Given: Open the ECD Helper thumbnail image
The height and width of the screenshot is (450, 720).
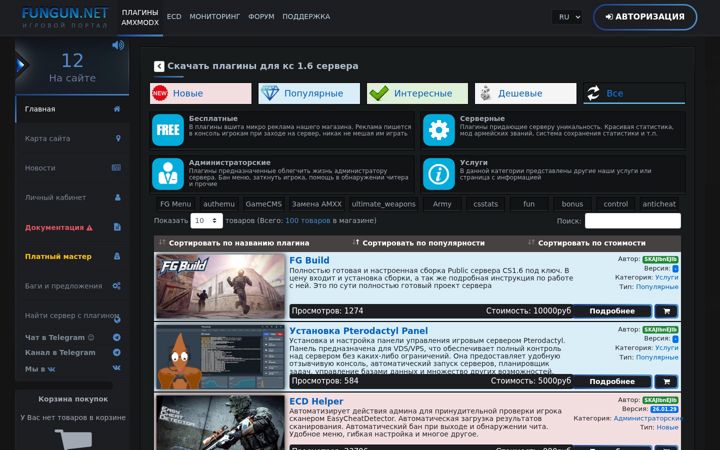Looking at the screenshot, I should point(220,422).
